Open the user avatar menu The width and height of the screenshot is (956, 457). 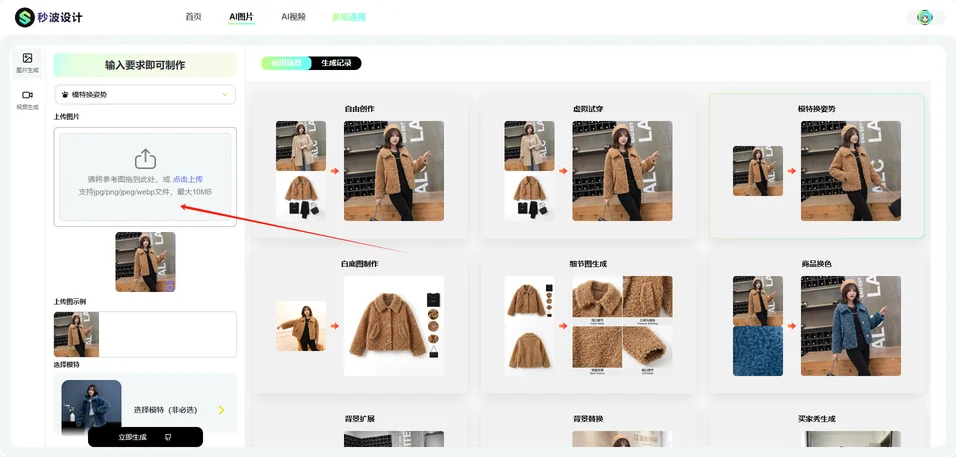coord(926,17)
